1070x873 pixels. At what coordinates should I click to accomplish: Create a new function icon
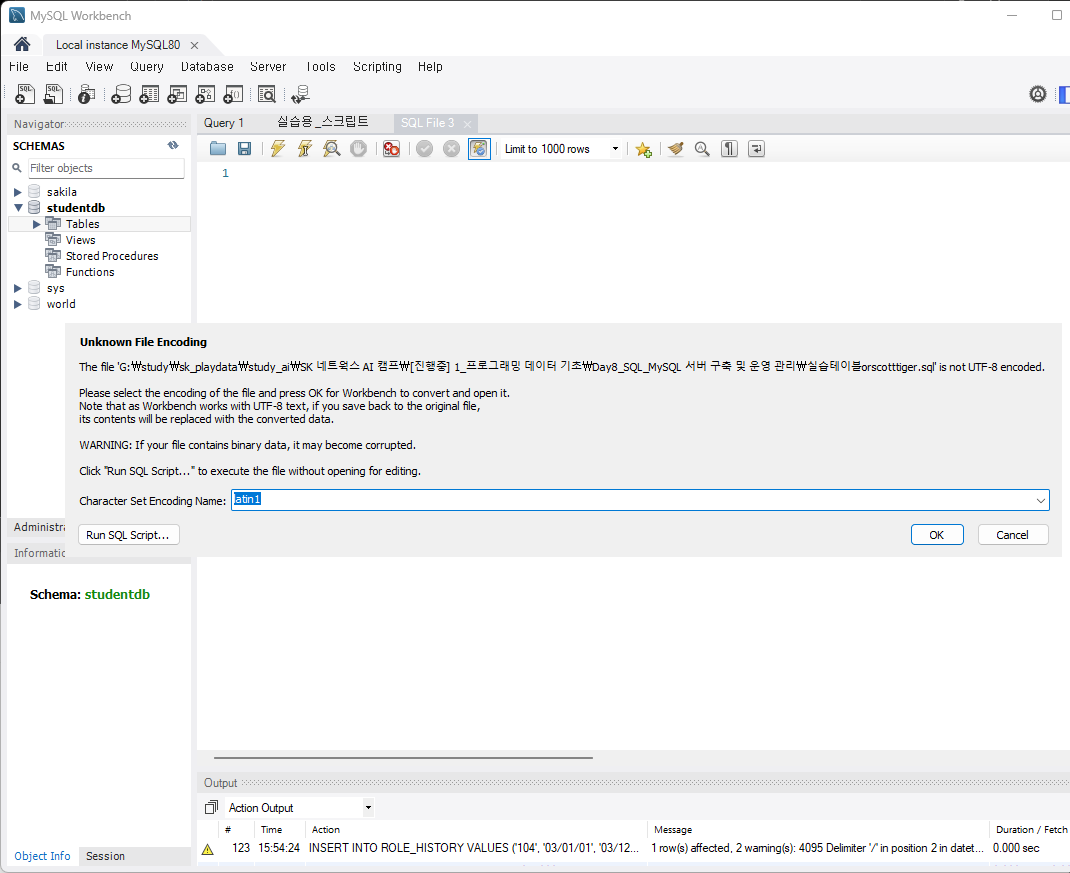click(233, 94)
